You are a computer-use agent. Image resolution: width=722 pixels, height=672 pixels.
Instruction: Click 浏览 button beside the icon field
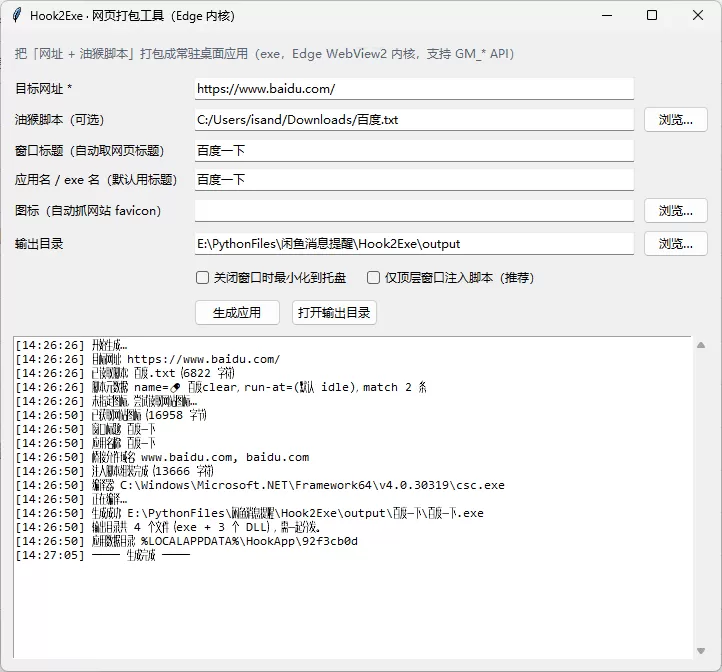675,210
